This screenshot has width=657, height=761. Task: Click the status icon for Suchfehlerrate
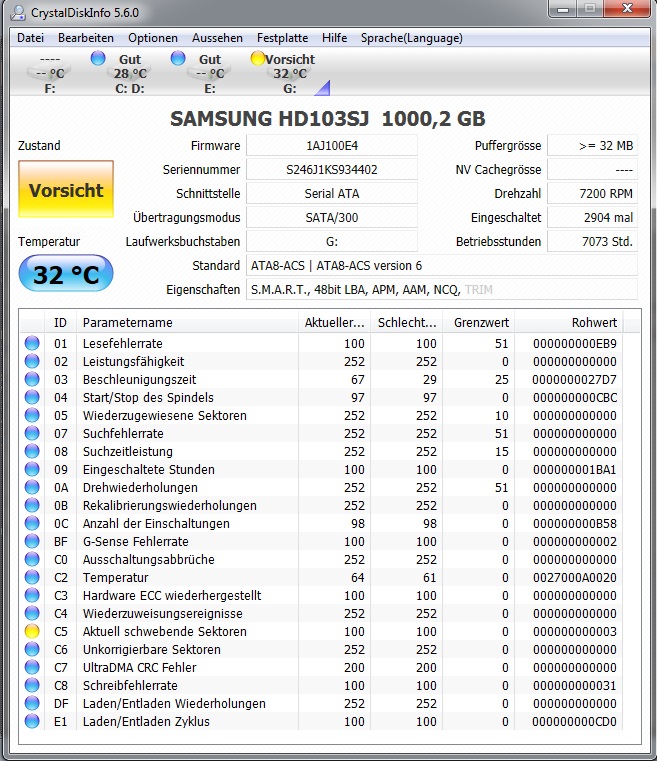32,433
